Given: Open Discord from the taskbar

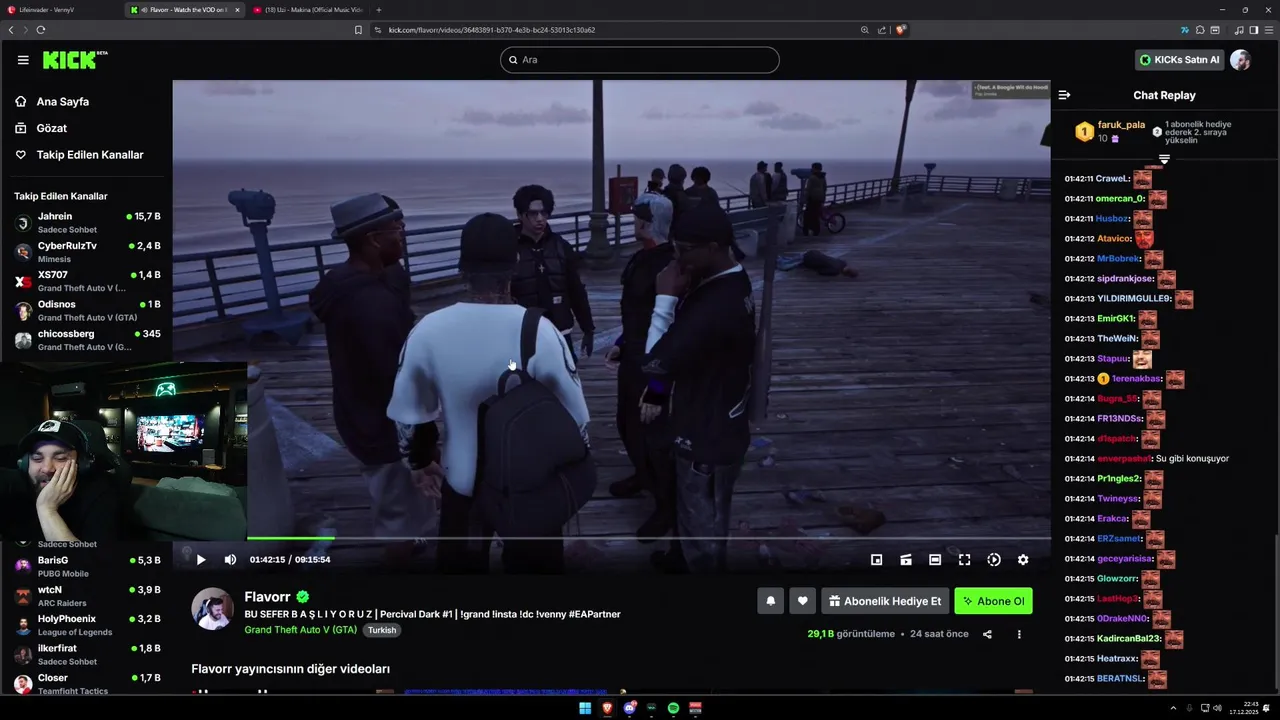Looking at the screenshot, I should click(629, 708).
